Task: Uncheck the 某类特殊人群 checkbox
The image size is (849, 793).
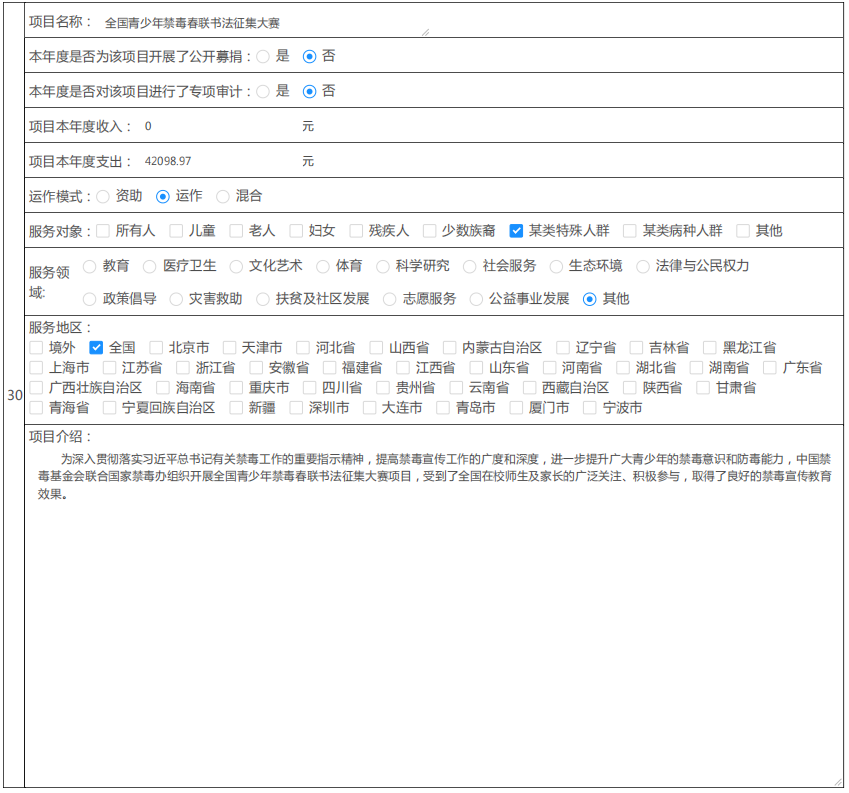Action: [516, 231]
